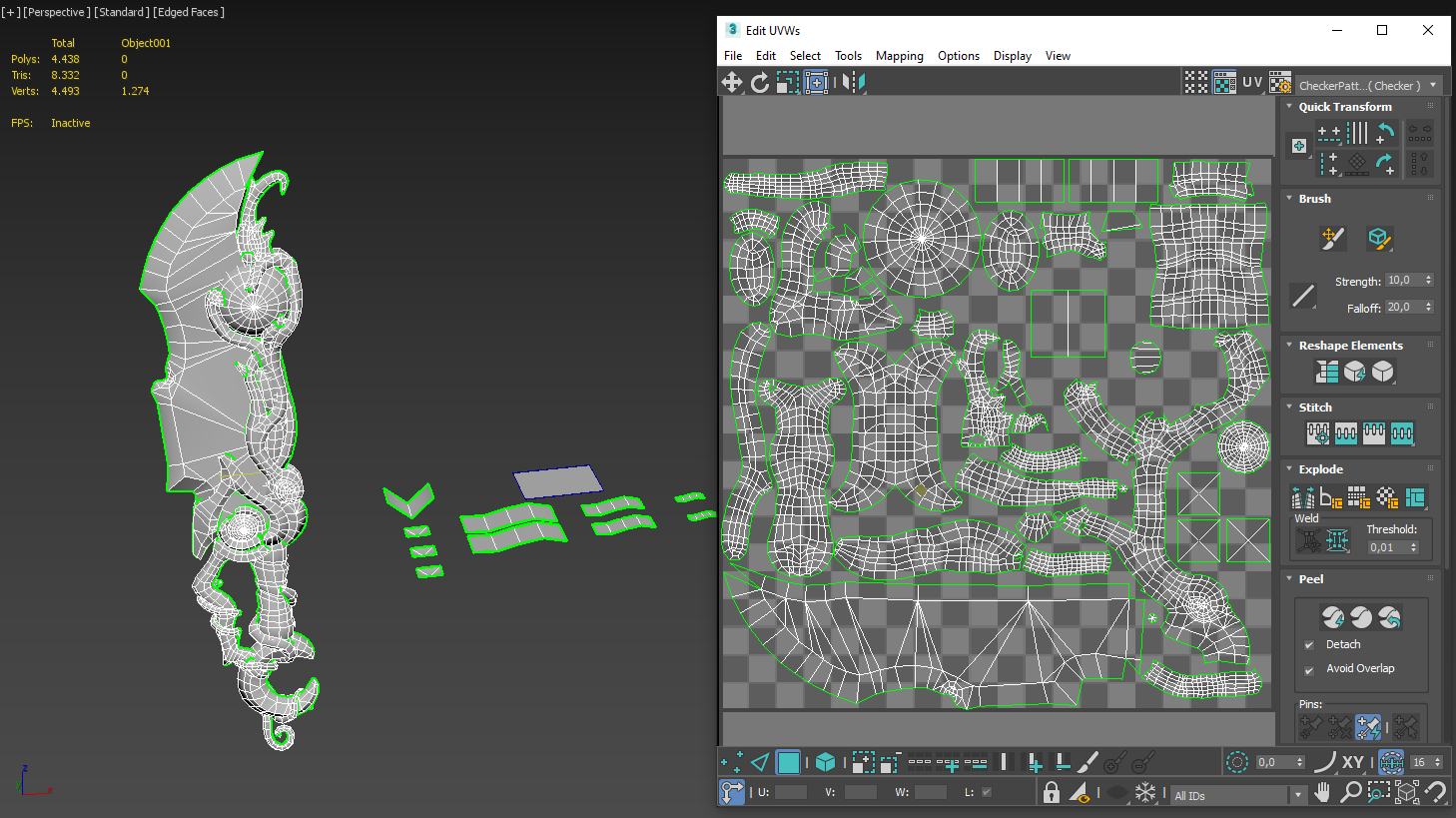
Task: Click the Perspective viewport label
Action: pyautogui.click(x=57, y=12)
